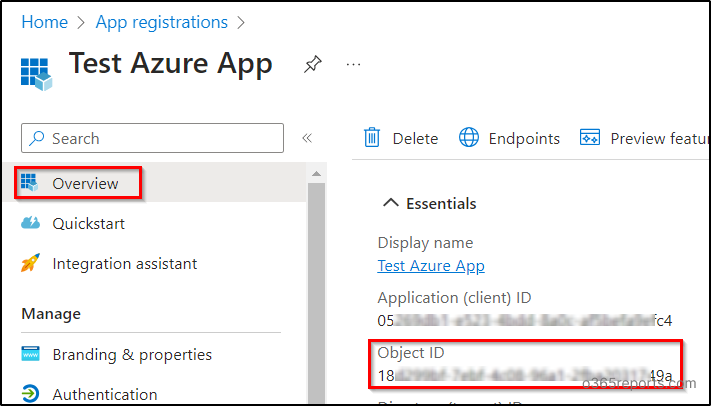Open the more options ellipsis menu

(353, 64)
